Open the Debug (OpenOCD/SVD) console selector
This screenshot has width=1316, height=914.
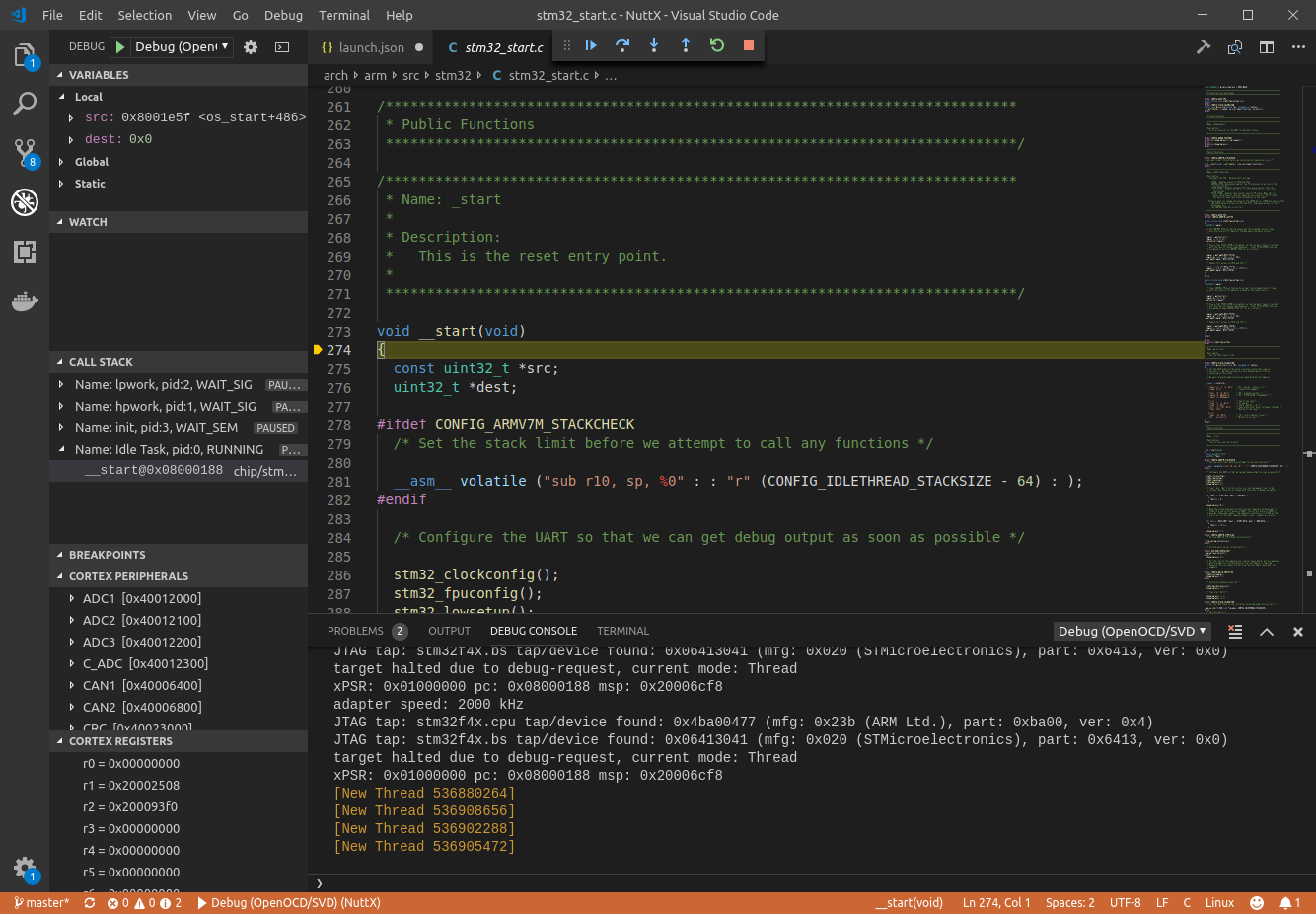[1132, 631]
